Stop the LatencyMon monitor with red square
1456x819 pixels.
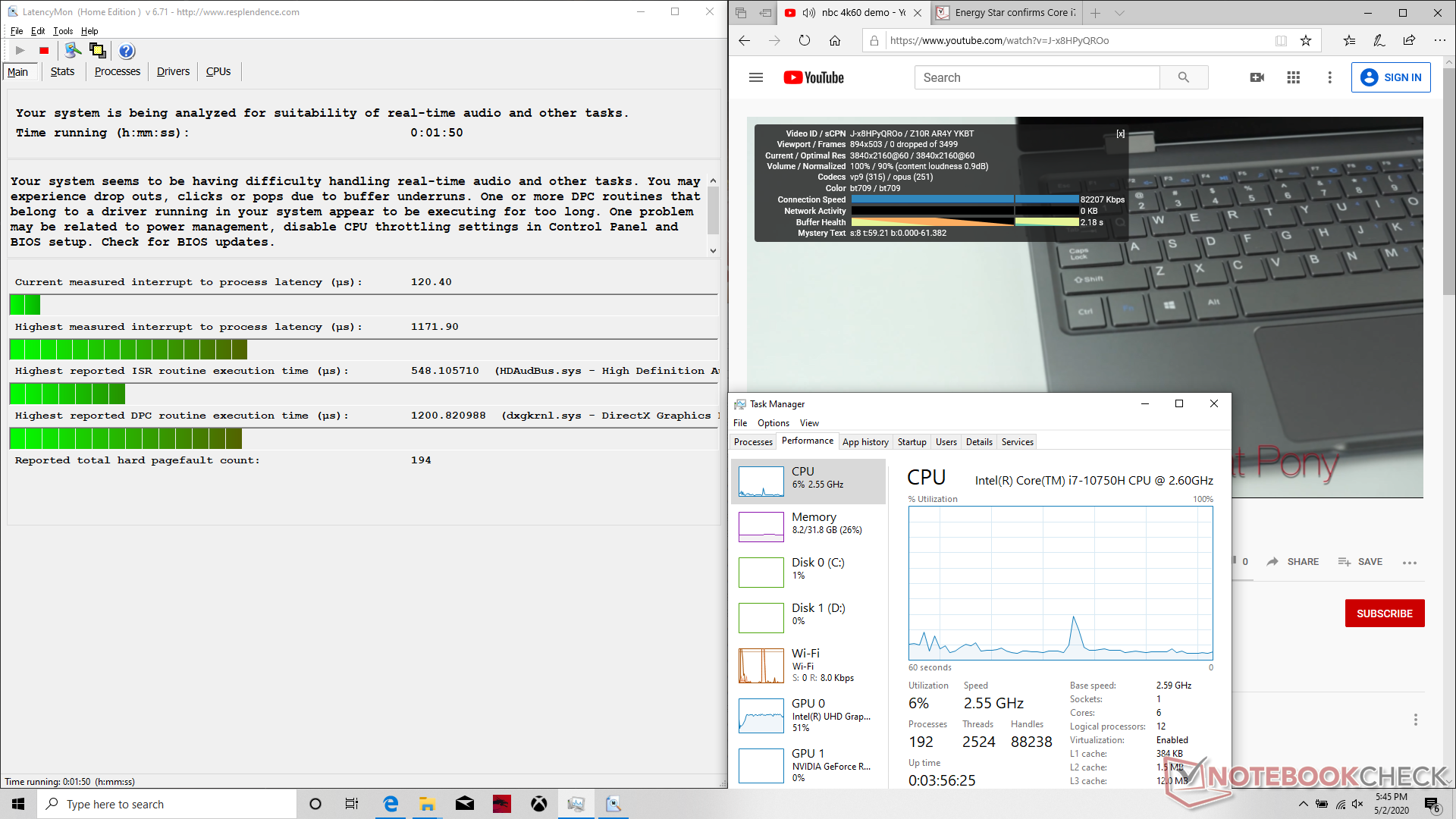coord(44,51)
